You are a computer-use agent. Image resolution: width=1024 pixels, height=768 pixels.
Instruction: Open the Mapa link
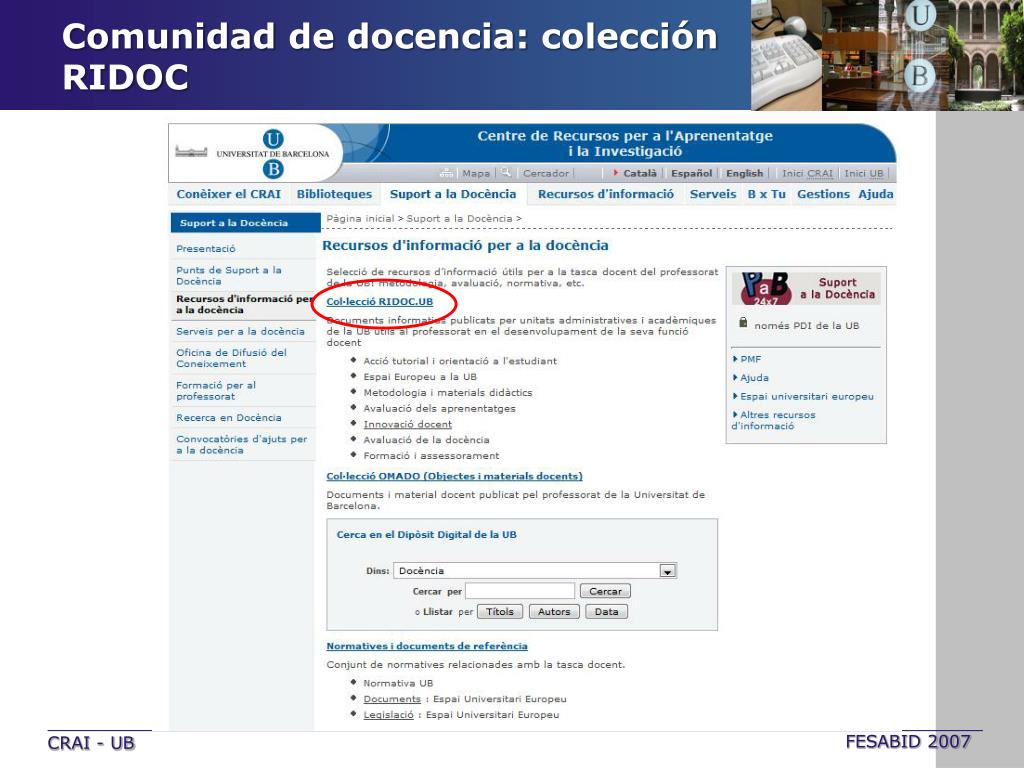476,173
